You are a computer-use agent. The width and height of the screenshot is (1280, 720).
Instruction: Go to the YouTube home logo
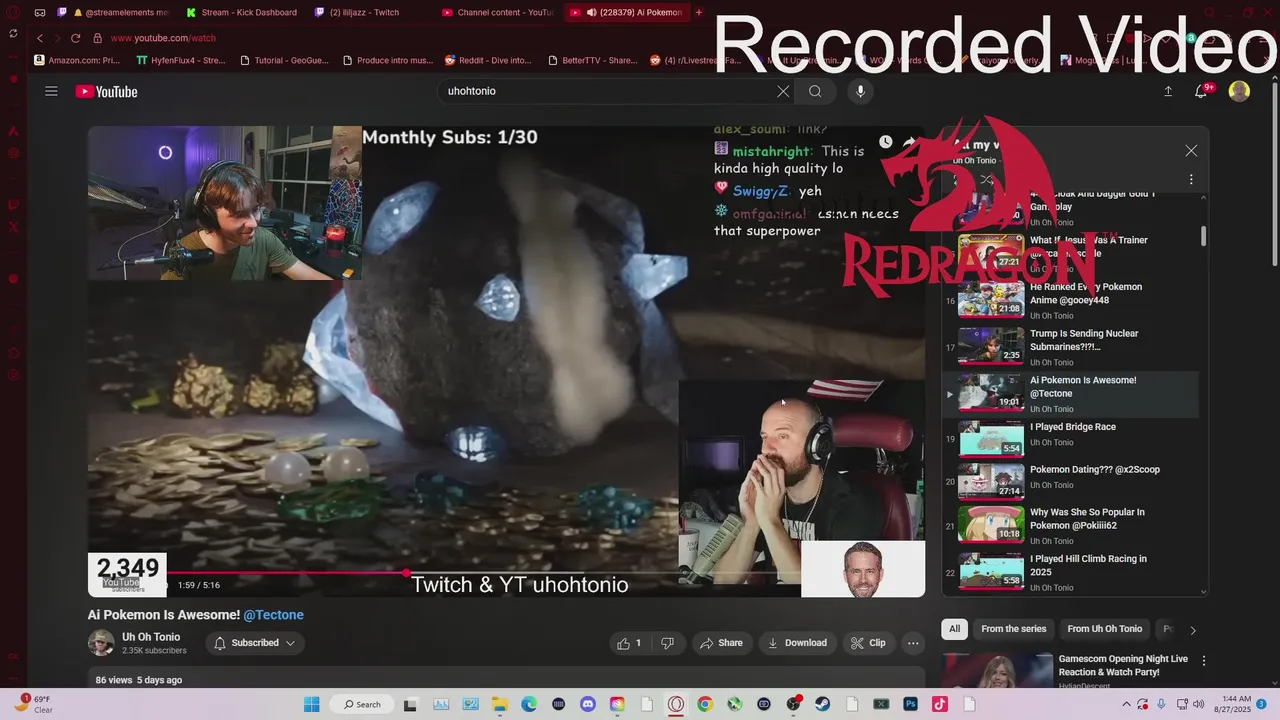click(106, 92)
